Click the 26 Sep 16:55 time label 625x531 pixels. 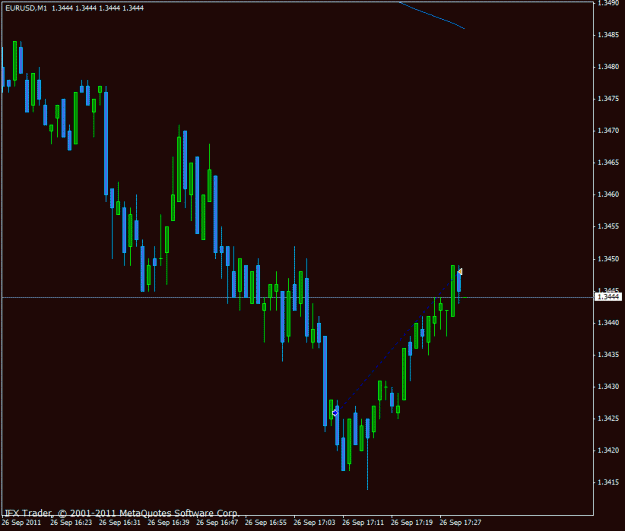265,522
